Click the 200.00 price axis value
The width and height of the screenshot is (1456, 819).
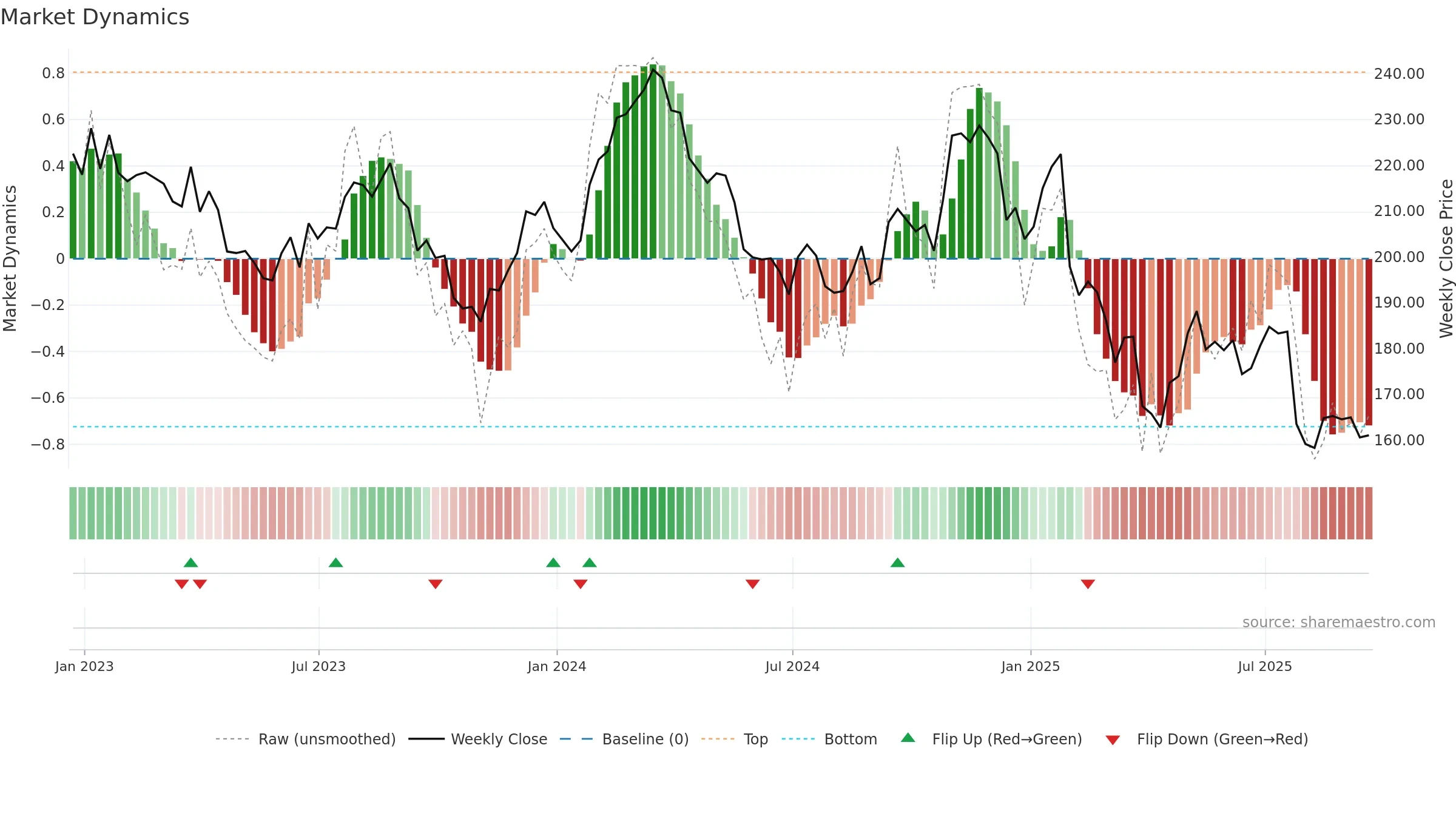click(x=1399, y=257)
